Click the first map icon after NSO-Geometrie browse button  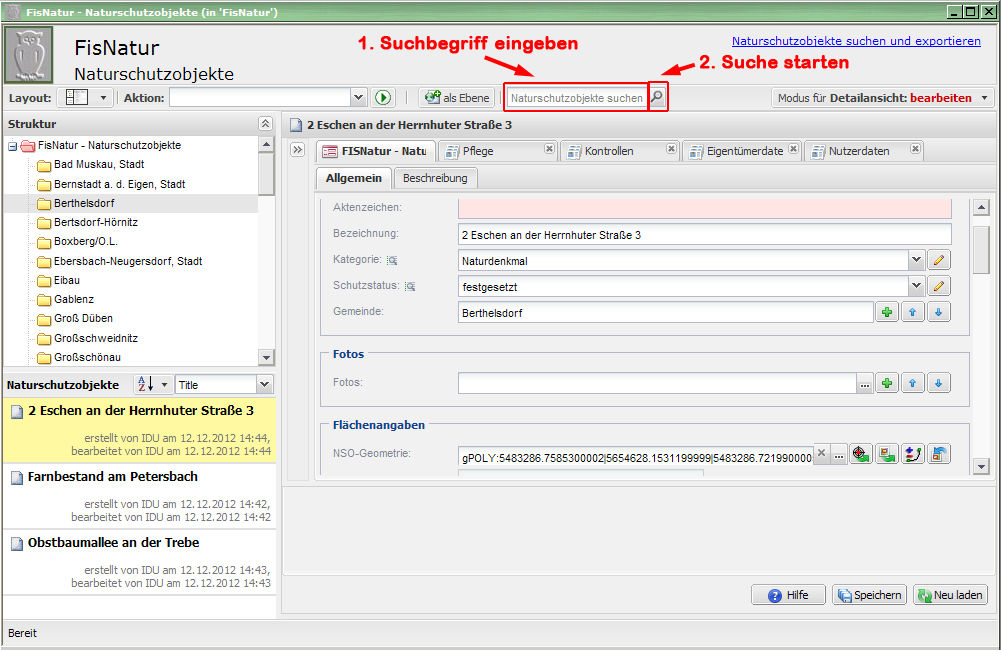(861, 454)
